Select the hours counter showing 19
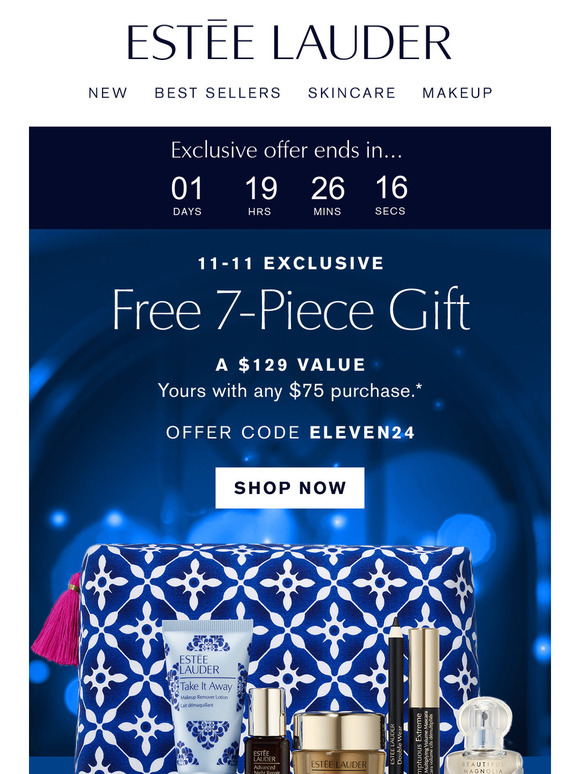Screen dimensions: 580x774 (261, 196)
